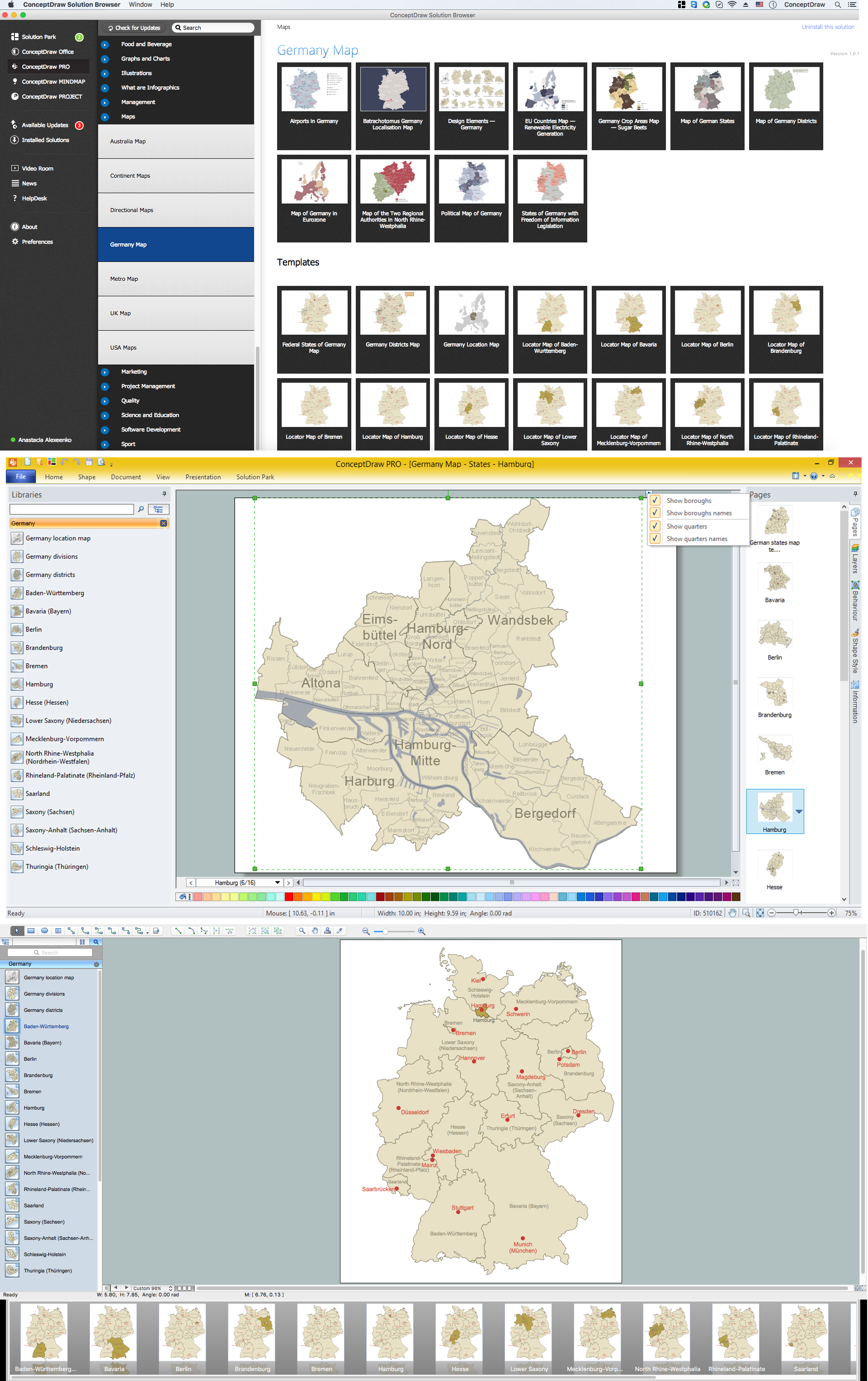Pin the Libraries panel

[x=164, y=494]
